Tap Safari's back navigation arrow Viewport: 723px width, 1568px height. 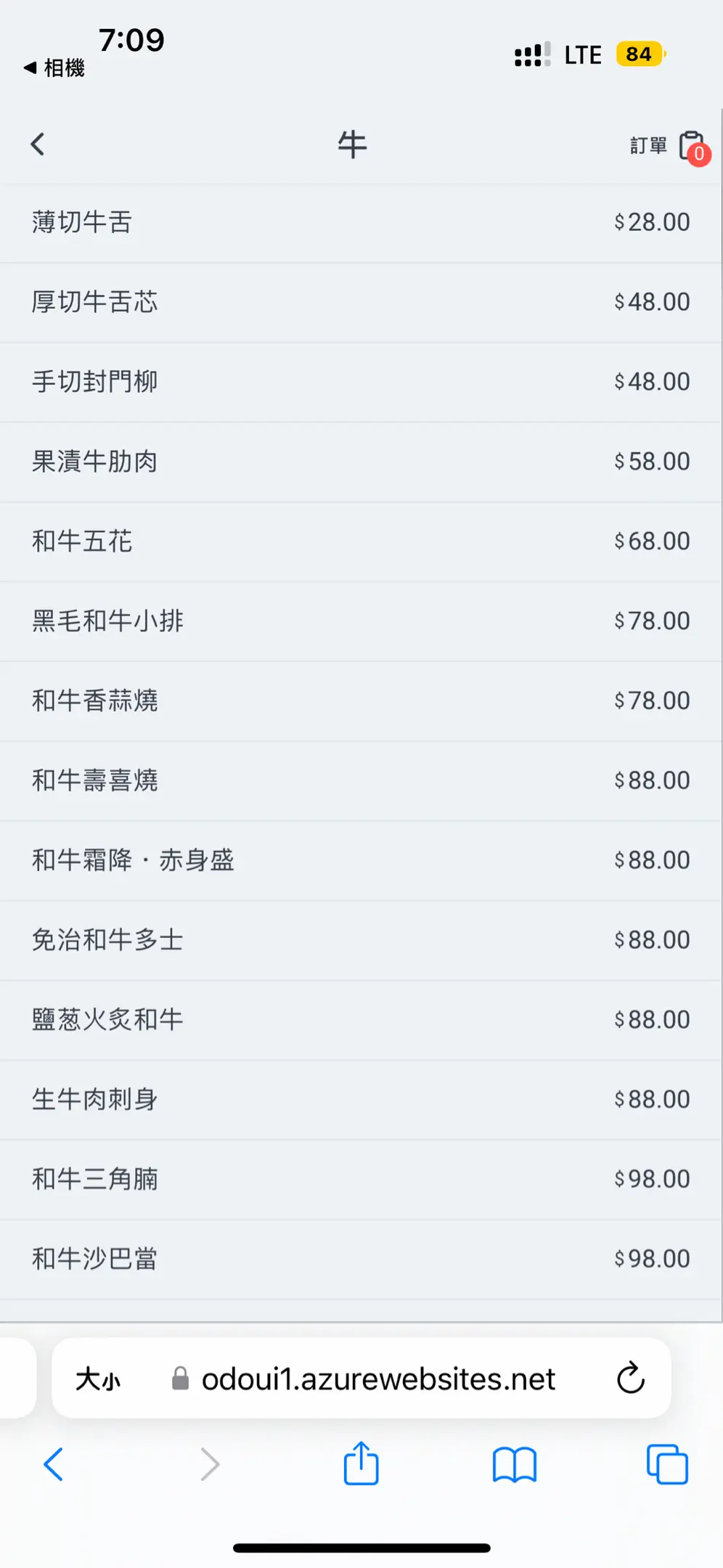point(54,1464)
